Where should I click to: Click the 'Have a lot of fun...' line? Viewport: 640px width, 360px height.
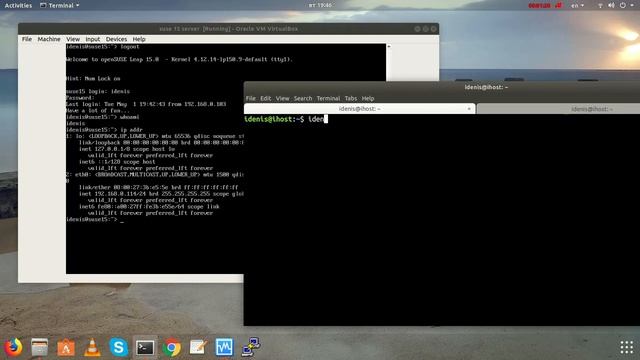point(98,111)
